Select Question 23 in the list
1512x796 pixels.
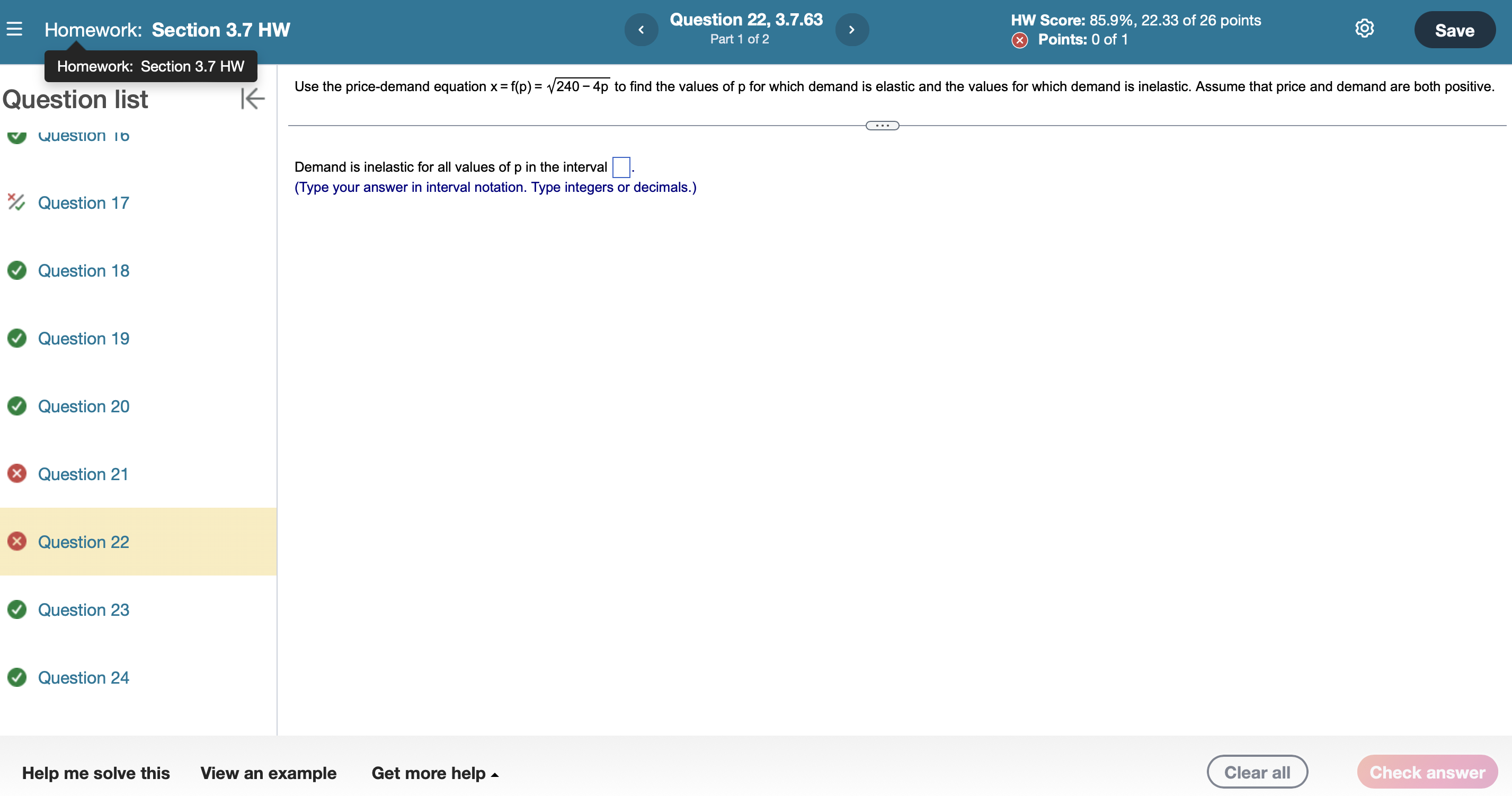(x=83, y=609)
